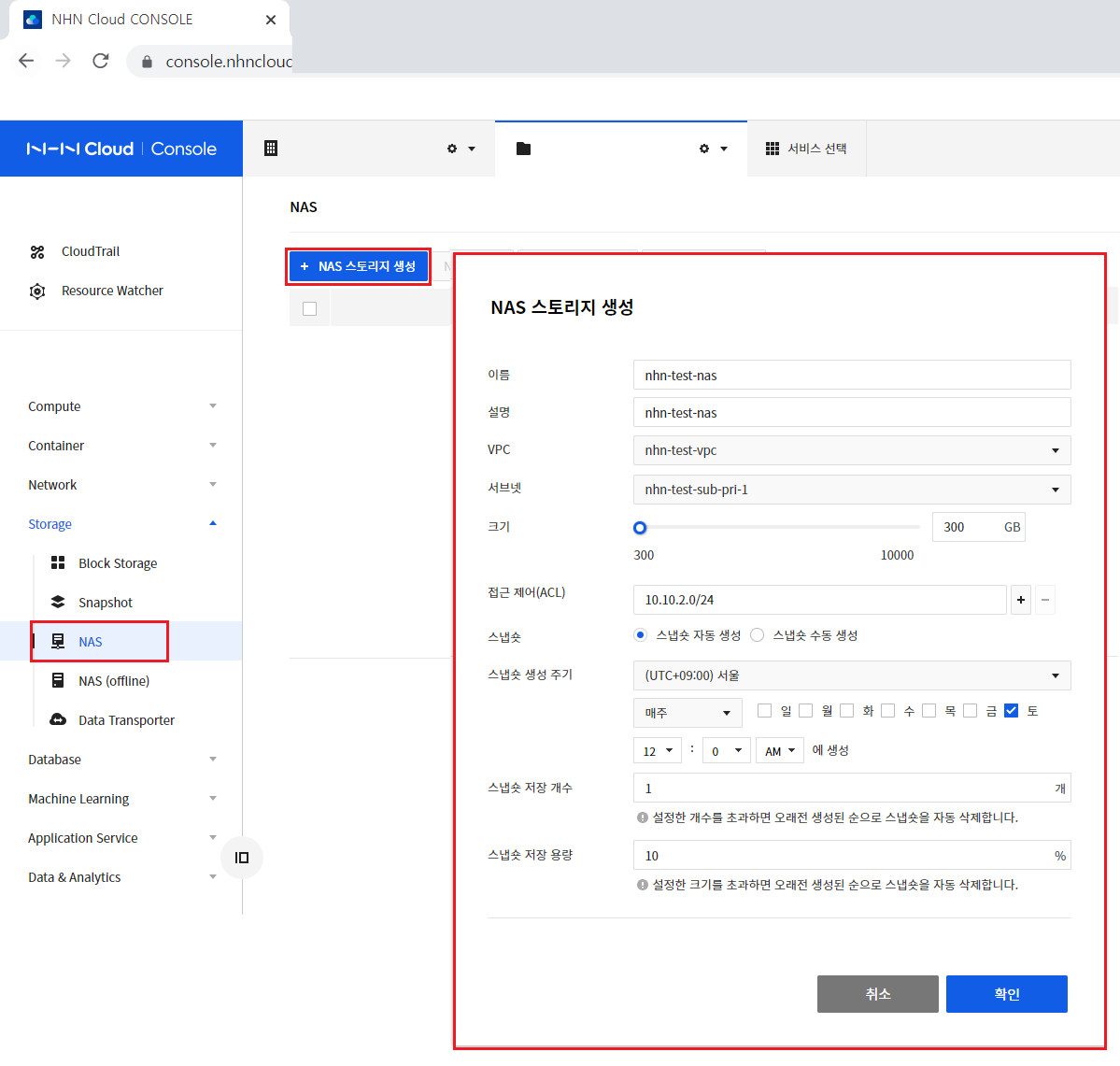The image size is (1120, 1066).
Task: Click the Snapshot layers icon
Action: (x=58, y=603)
